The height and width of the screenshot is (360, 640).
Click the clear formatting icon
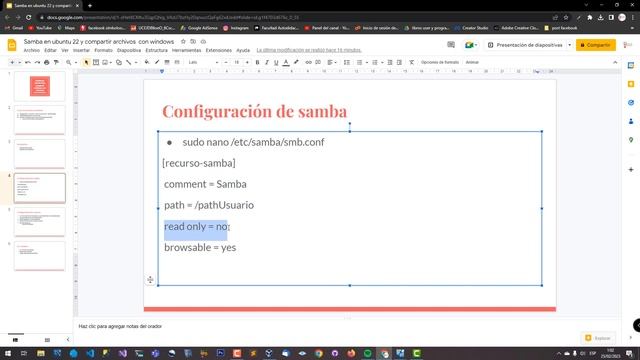point(411,62)
